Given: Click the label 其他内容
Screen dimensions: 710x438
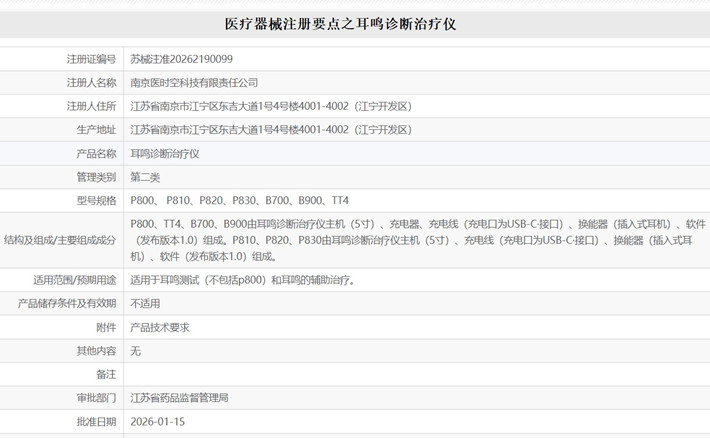Looking at the screenshot, I should [96, 351].
